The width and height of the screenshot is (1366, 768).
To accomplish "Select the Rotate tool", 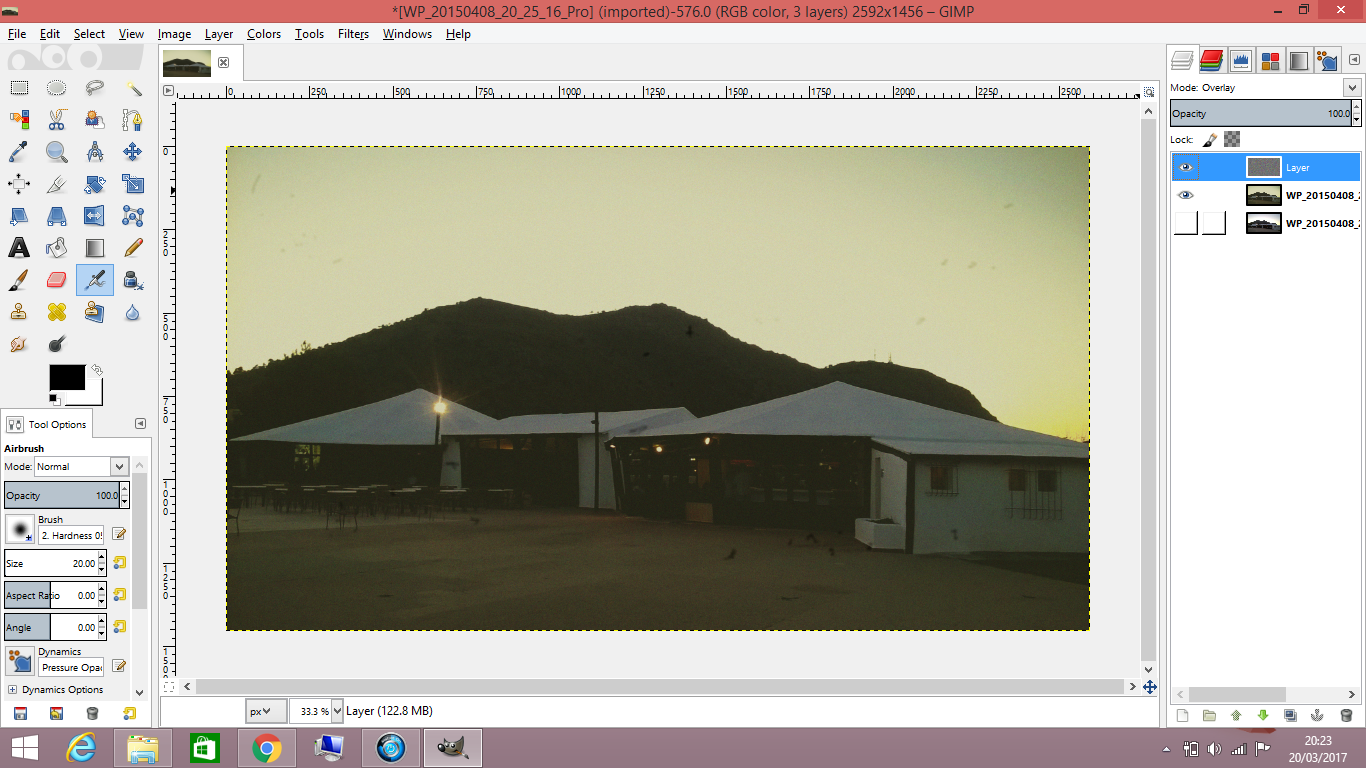I will [95, 184].
